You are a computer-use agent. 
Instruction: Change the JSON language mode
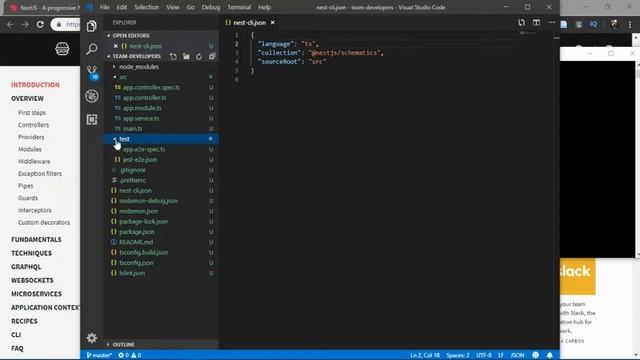click(518, 355)
